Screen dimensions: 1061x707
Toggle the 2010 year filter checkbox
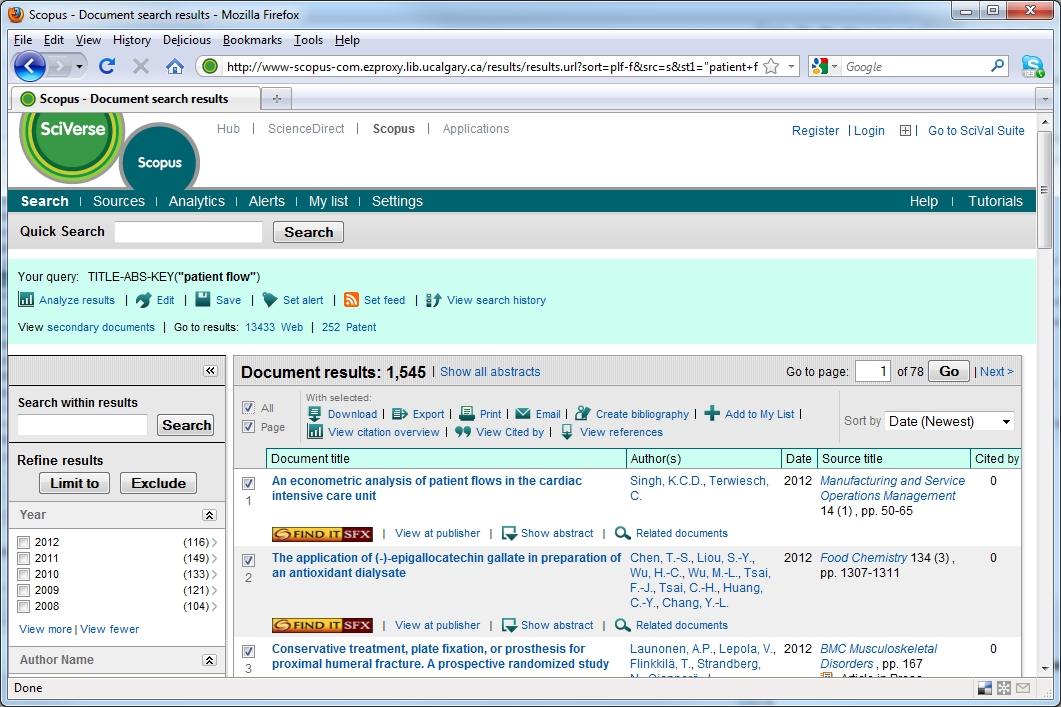[x=23, y=575]
